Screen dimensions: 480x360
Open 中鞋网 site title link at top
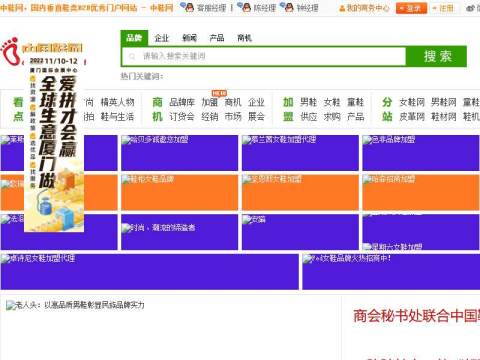(x=87, y=7)
